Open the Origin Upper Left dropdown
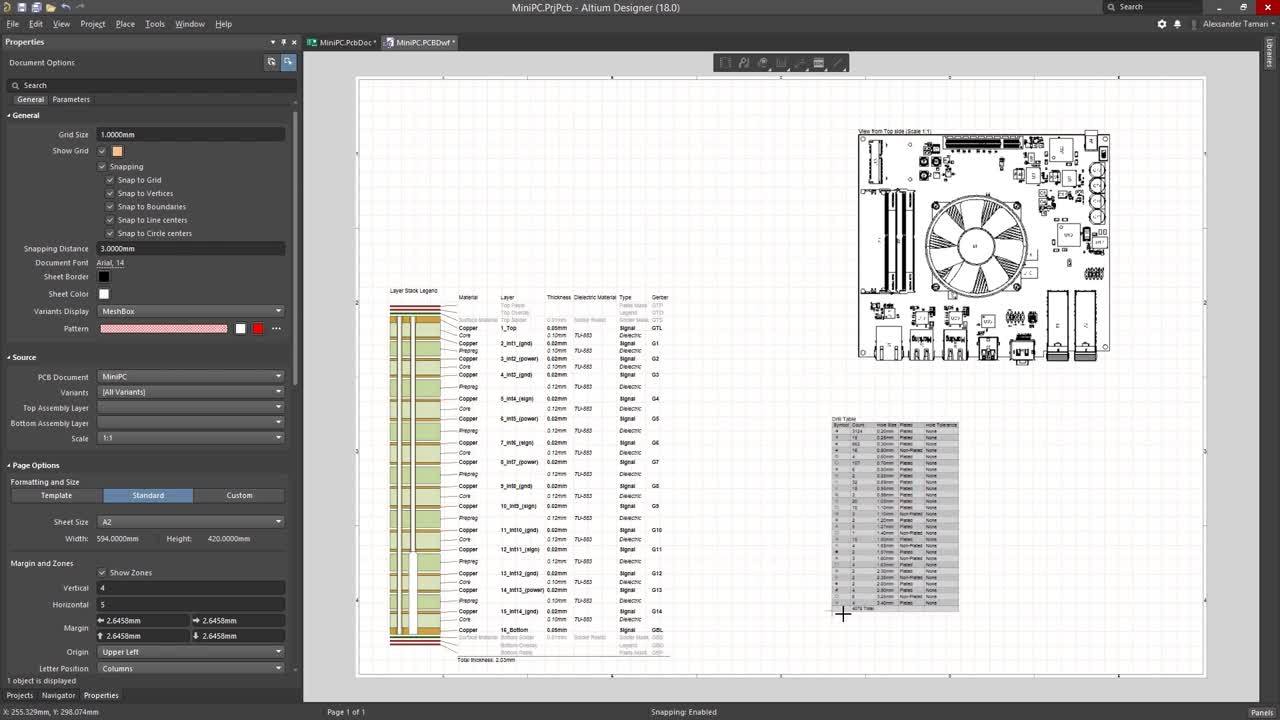The width and height of the screenshot is (1280, 720). point(190,652)
